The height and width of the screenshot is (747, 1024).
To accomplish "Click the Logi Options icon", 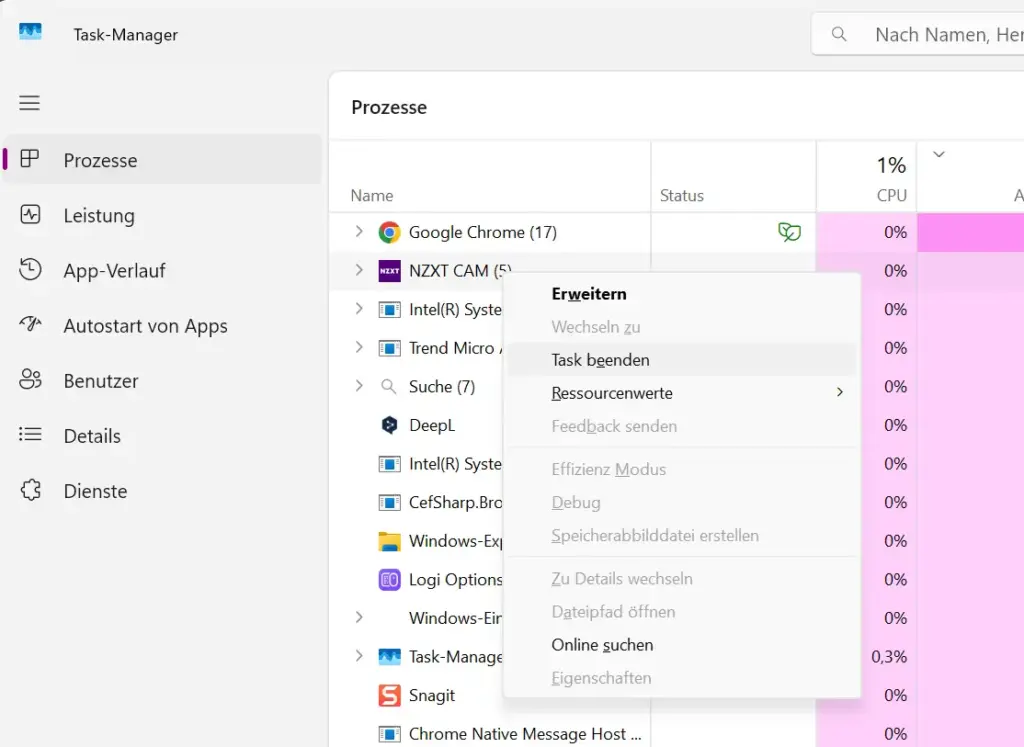I will (x=389, y=579).
